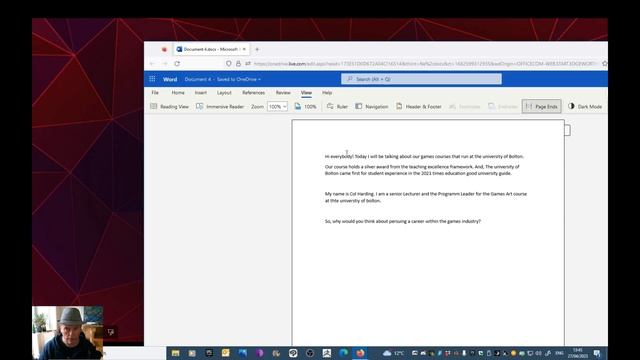This screenshot has height=360, width=640.
Task: Open OBS Studio from the taskbar
Action: [x=310, y=353]
